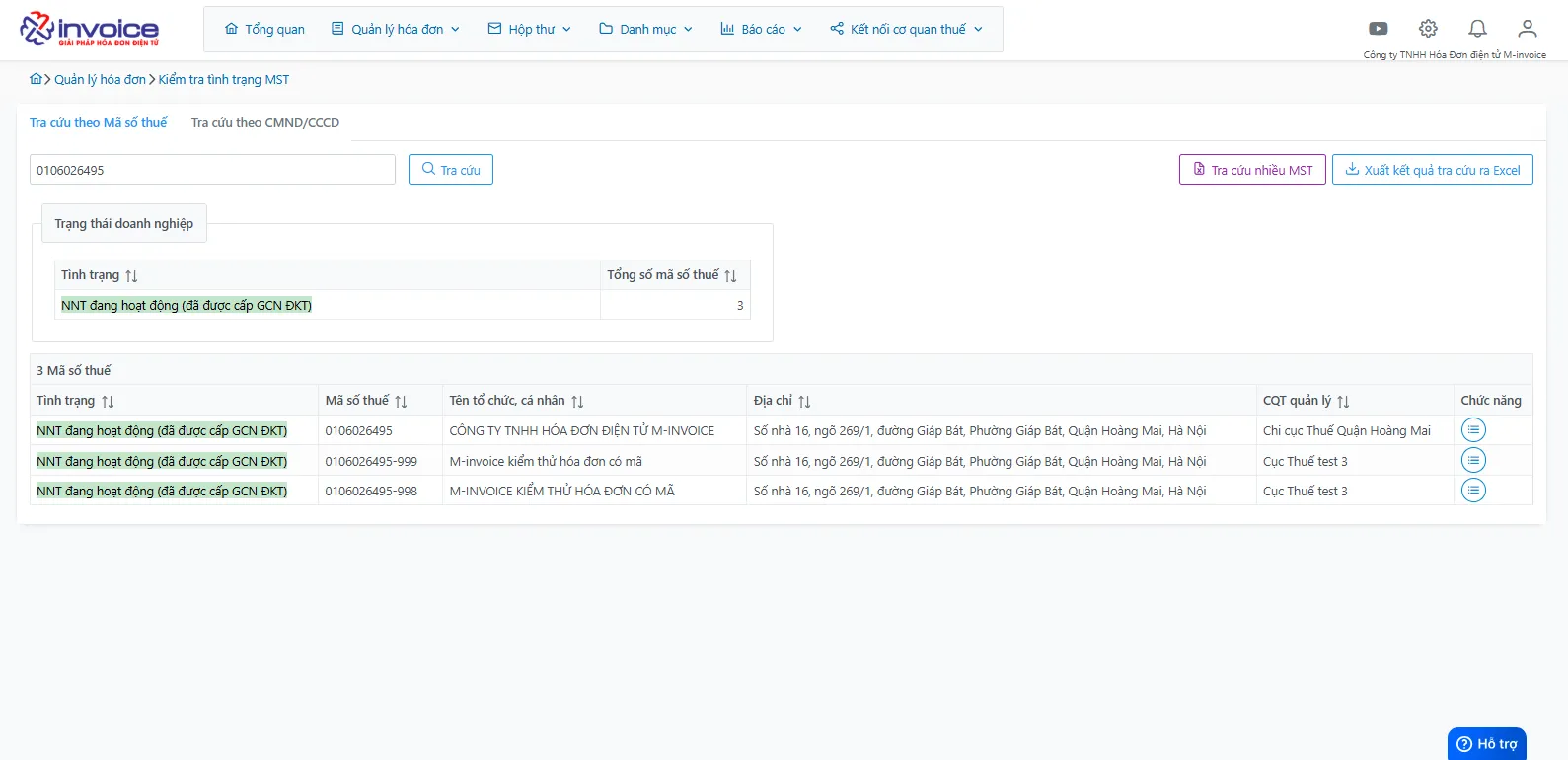Focus the tax code input field
The image size is (1568, 760).
click(212, 169)
